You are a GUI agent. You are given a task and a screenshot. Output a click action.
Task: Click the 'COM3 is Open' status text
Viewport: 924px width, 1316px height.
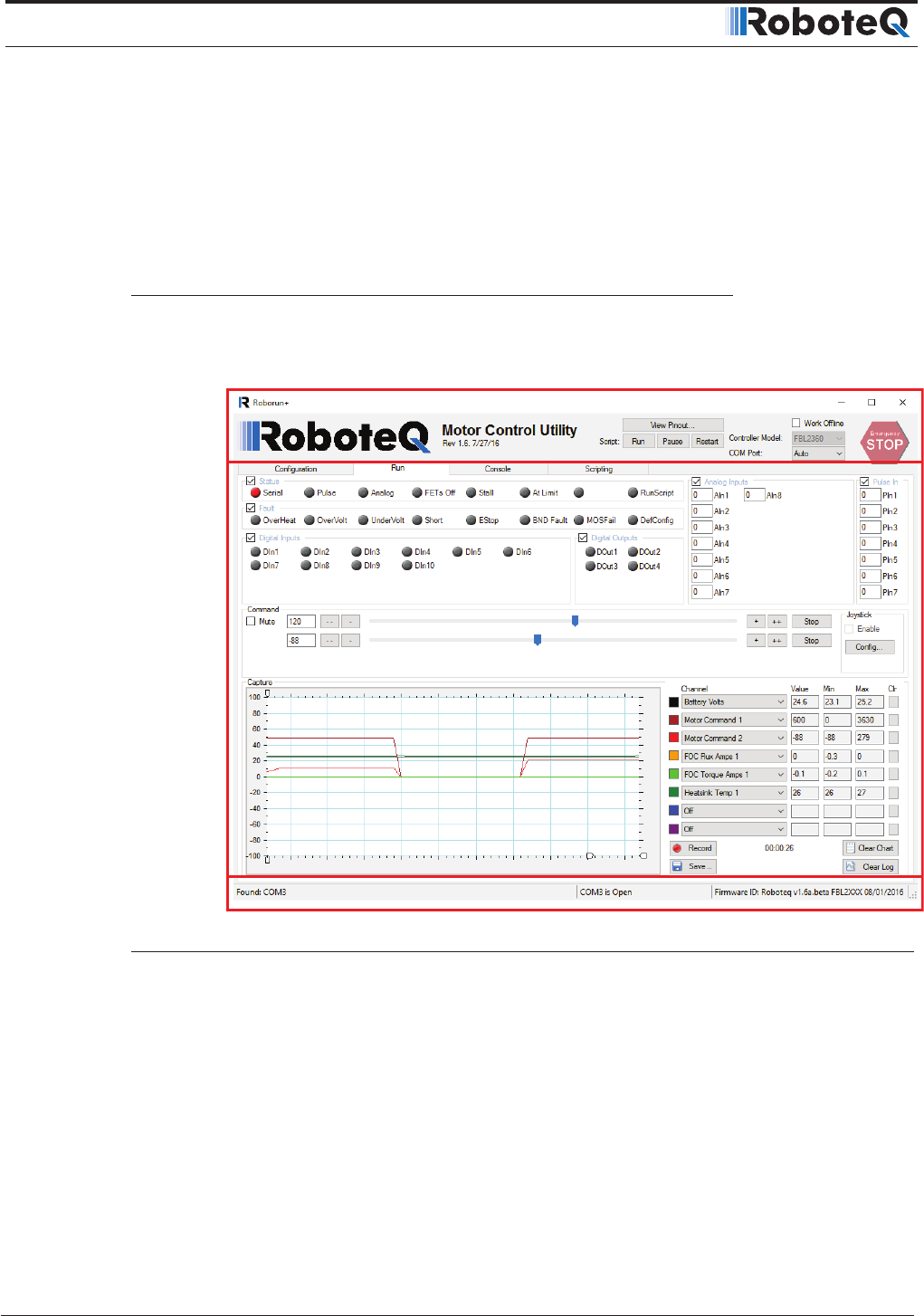tap(605, 892)
